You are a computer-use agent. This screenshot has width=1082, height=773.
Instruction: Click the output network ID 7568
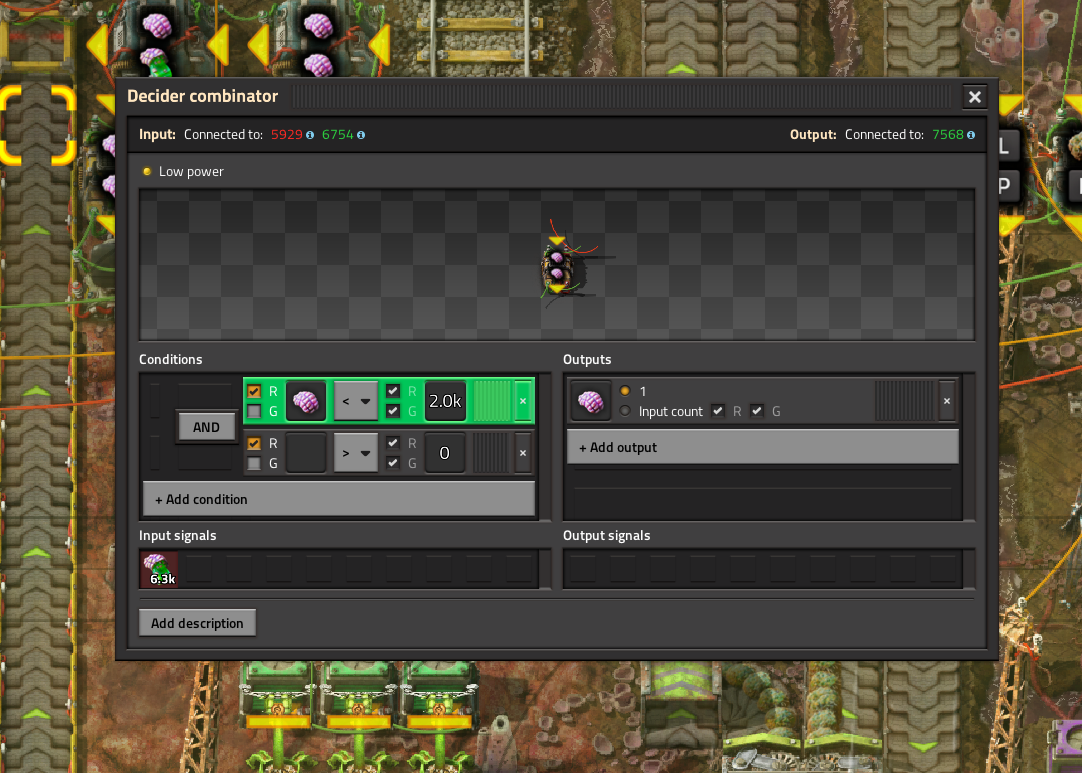947,135
